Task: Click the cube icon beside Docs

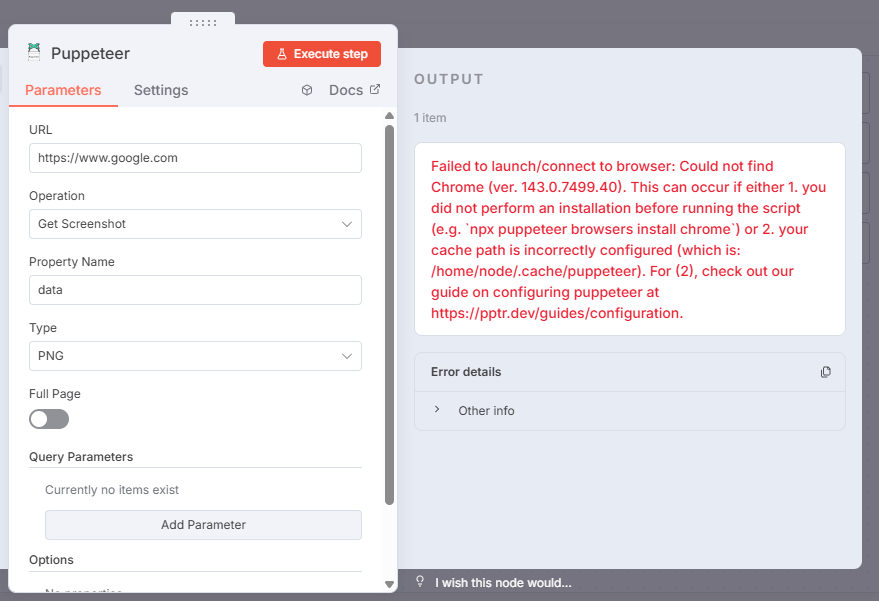Action: click(307, 90)
